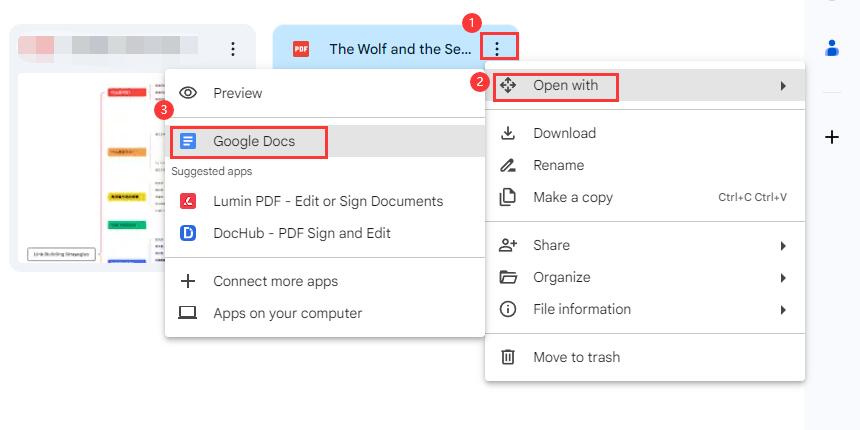Viewport: 860px width, 430px height.
Task: Choose Connect more apps
Action: [x=325, y=281]
